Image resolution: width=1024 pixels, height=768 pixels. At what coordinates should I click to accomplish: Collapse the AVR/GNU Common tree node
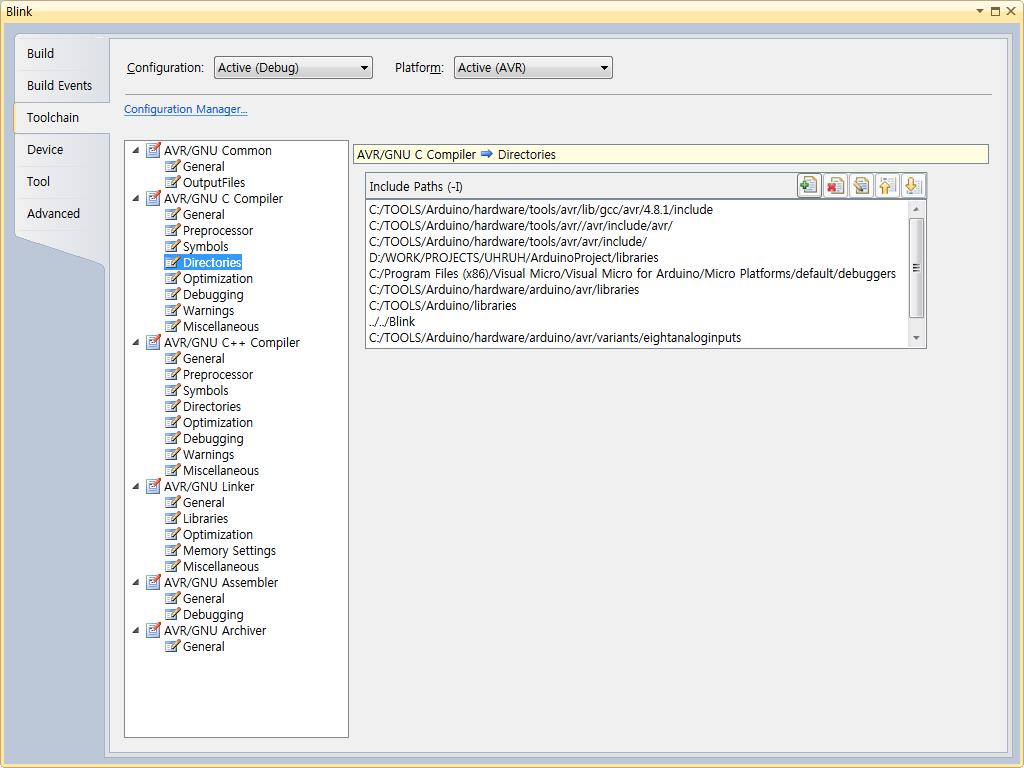coord(136,151)
